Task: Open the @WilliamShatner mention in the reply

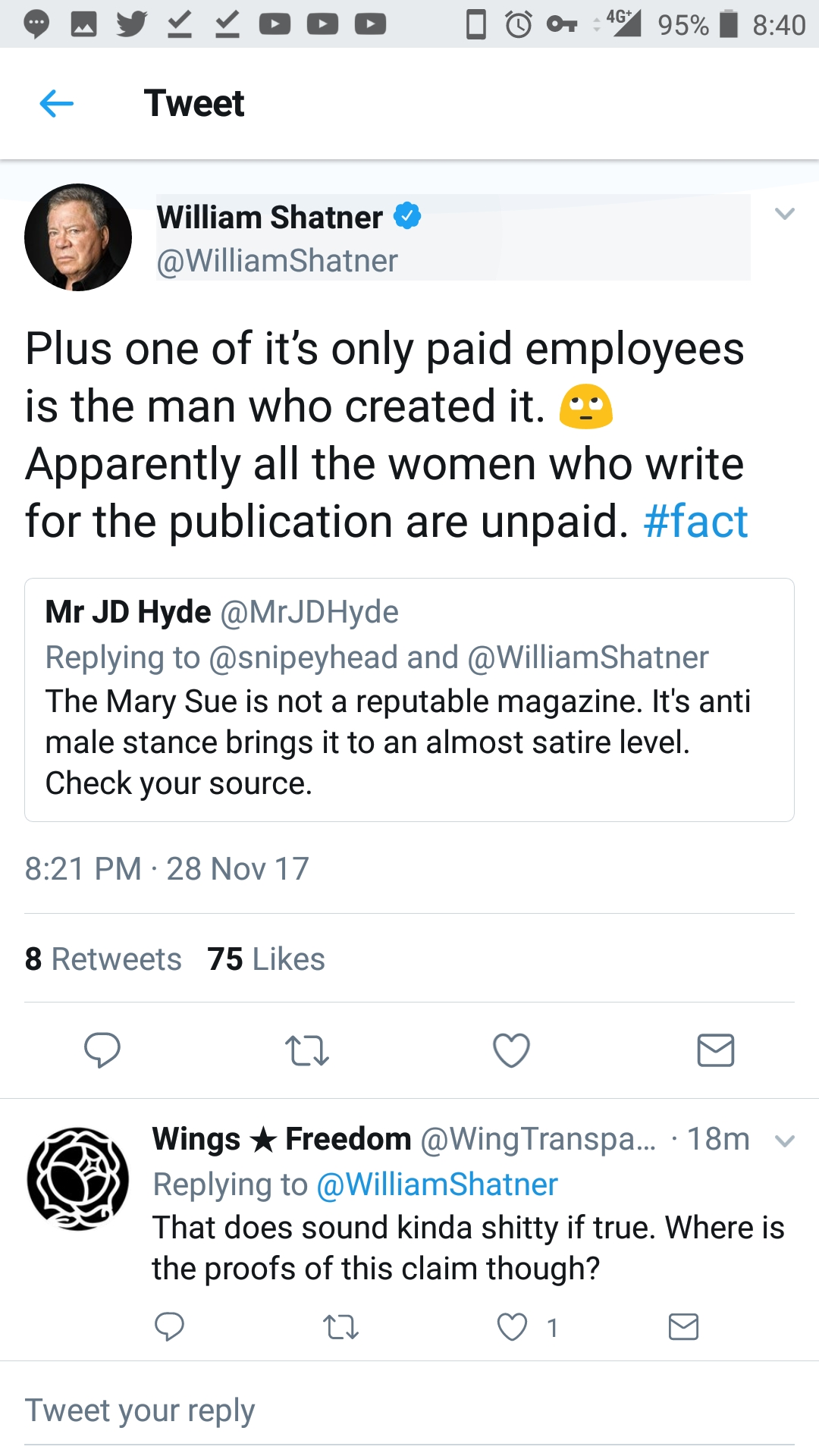Action: [437, 1185]
